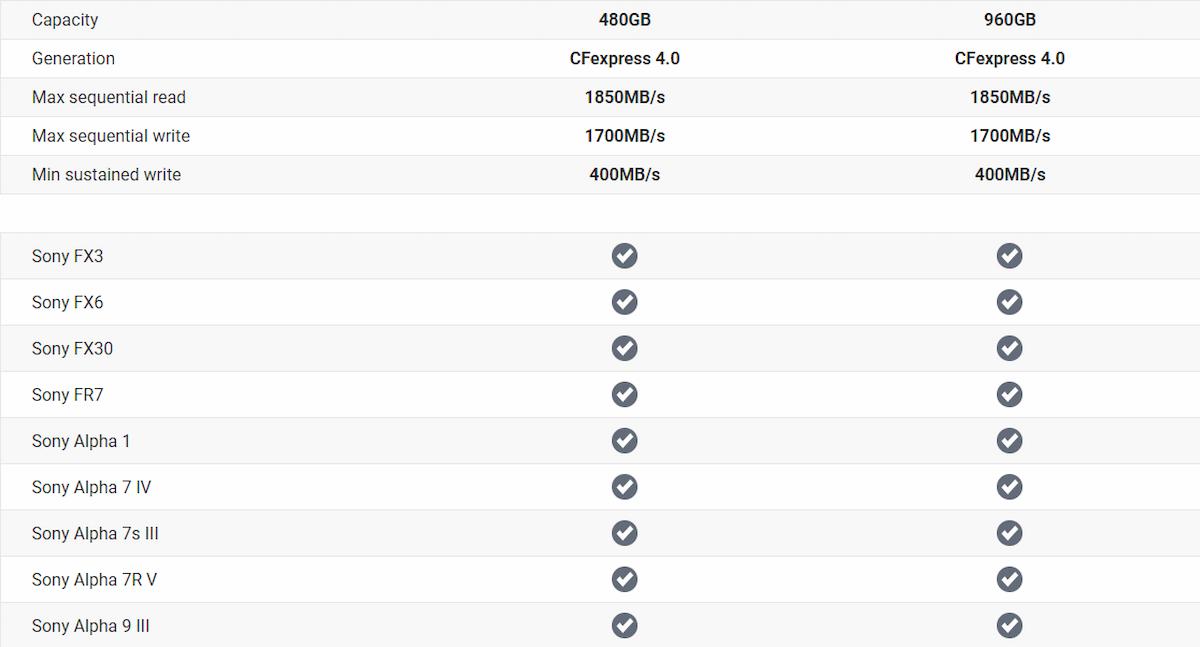Click "1850MB/s" read speed for 480GB
This screenshot has width=1200, height=647.
[x=625, y=97]
